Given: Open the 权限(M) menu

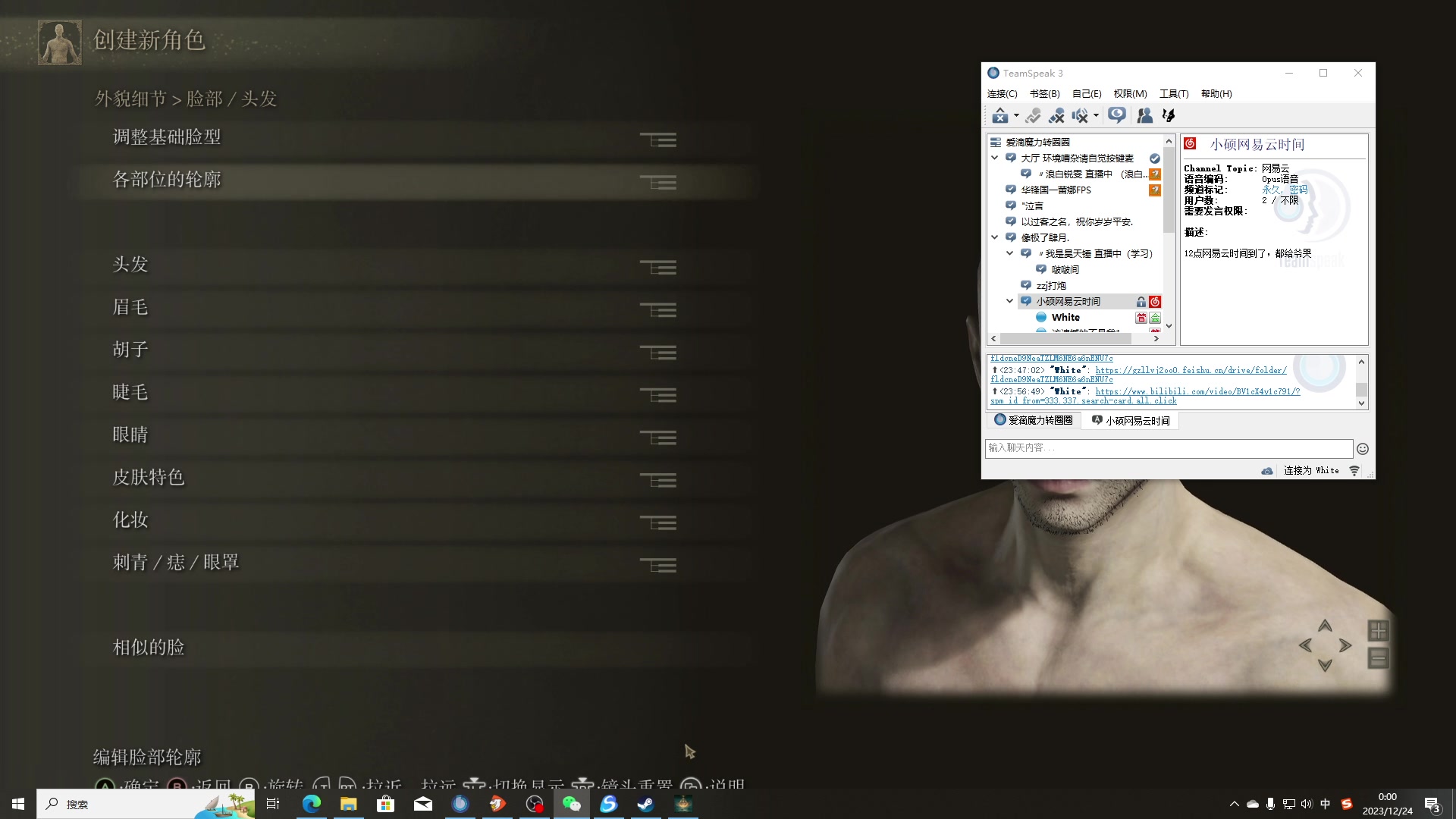Looking at the screenshot, I should click(1130, 93).
